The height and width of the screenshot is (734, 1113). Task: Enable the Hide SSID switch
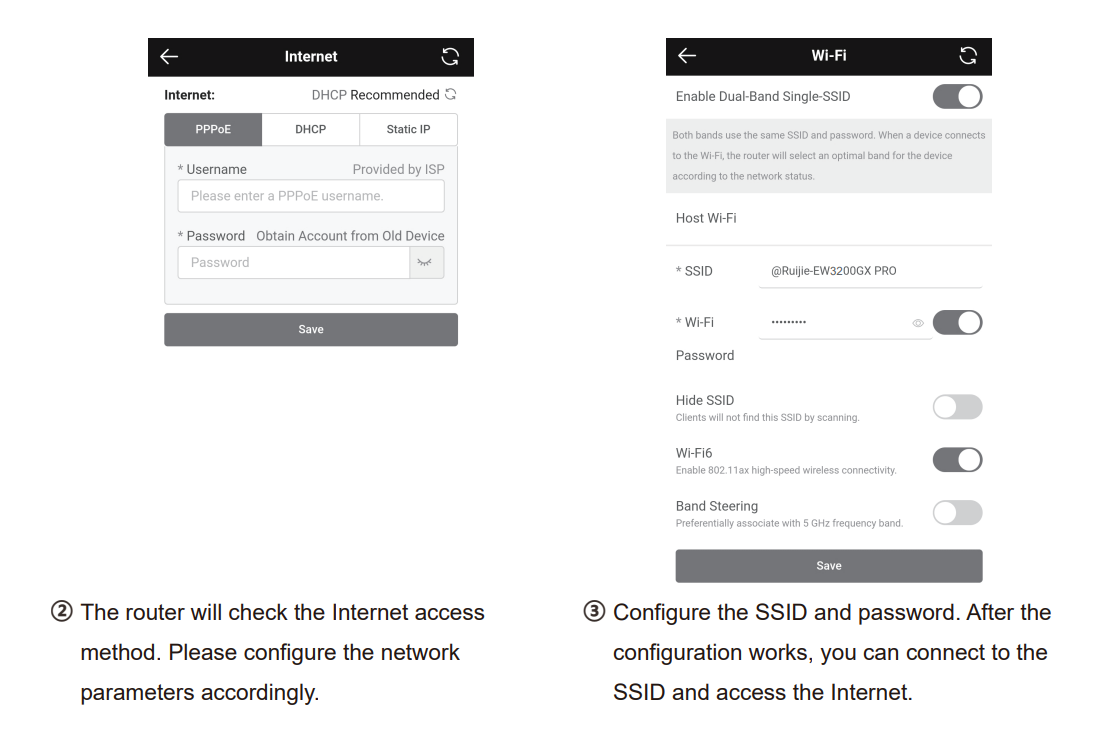click(957, 407)
